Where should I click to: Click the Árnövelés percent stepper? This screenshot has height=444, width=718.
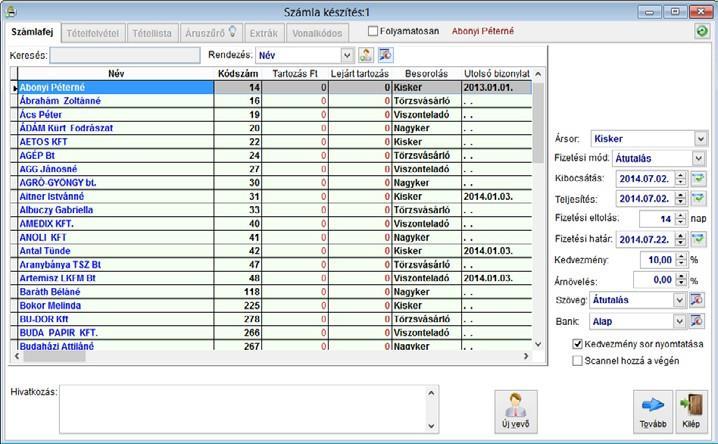(682, 280)
